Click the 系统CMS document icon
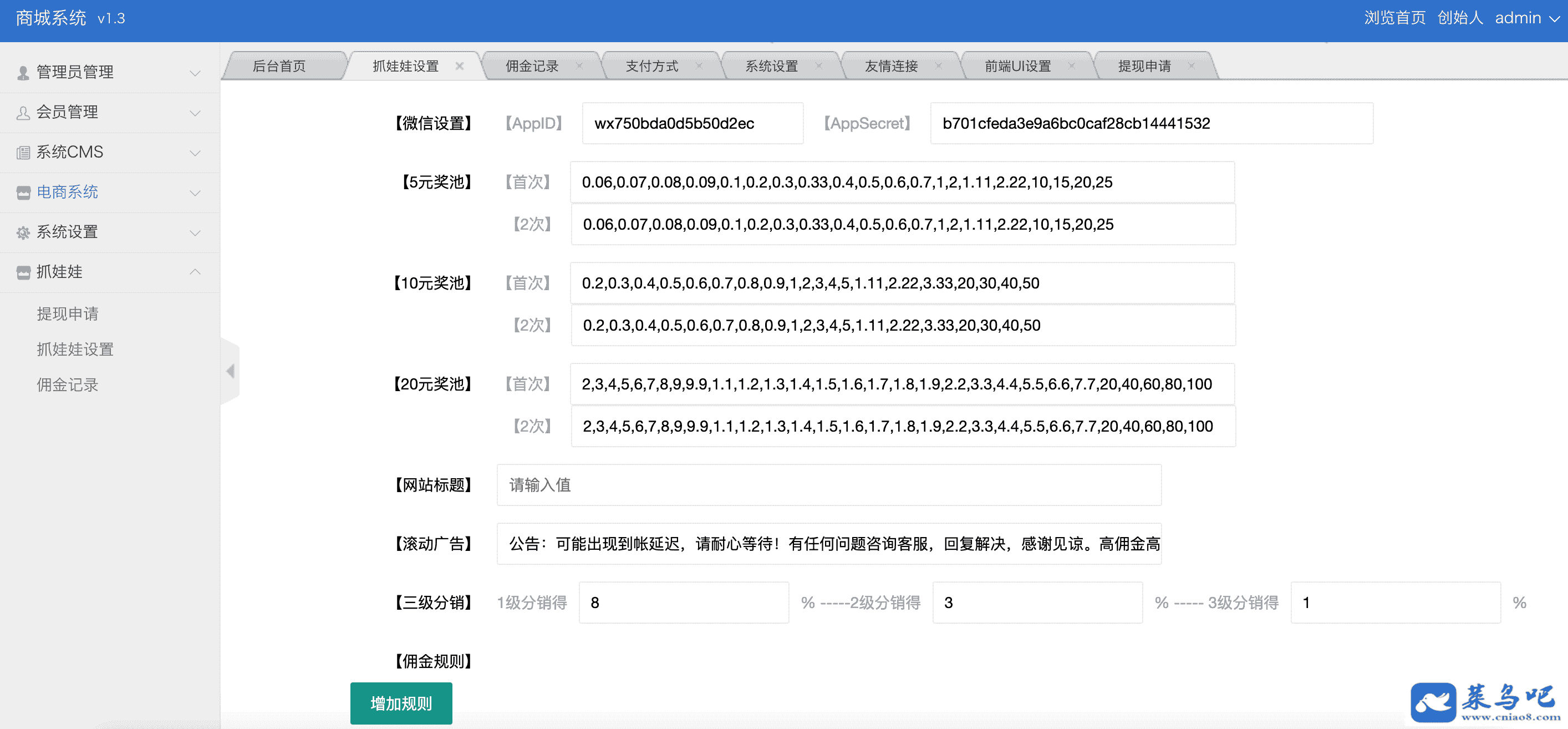This screenshot has height=729, width=1568. coord(23,153)
